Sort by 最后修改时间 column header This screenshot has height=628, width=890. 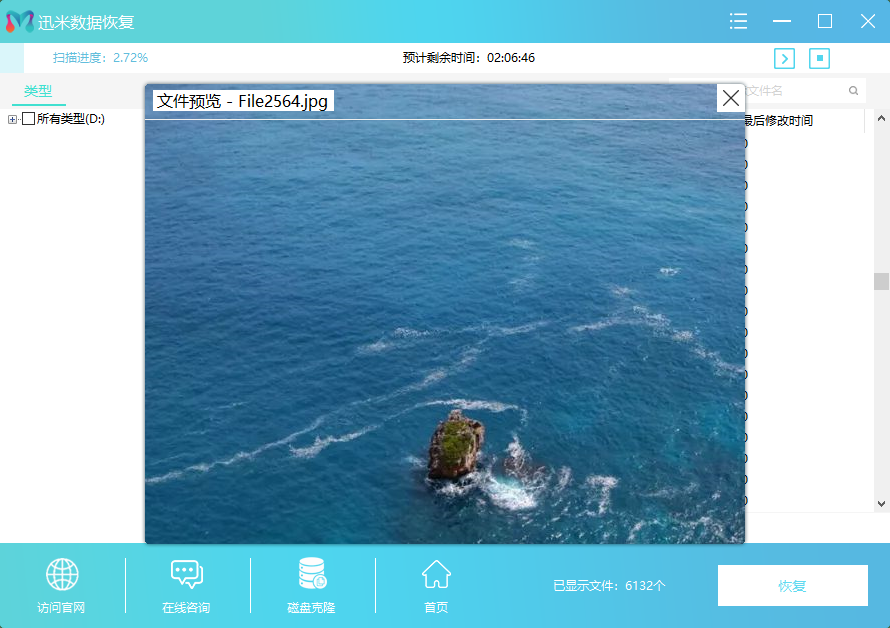click(x=778, y=121)
